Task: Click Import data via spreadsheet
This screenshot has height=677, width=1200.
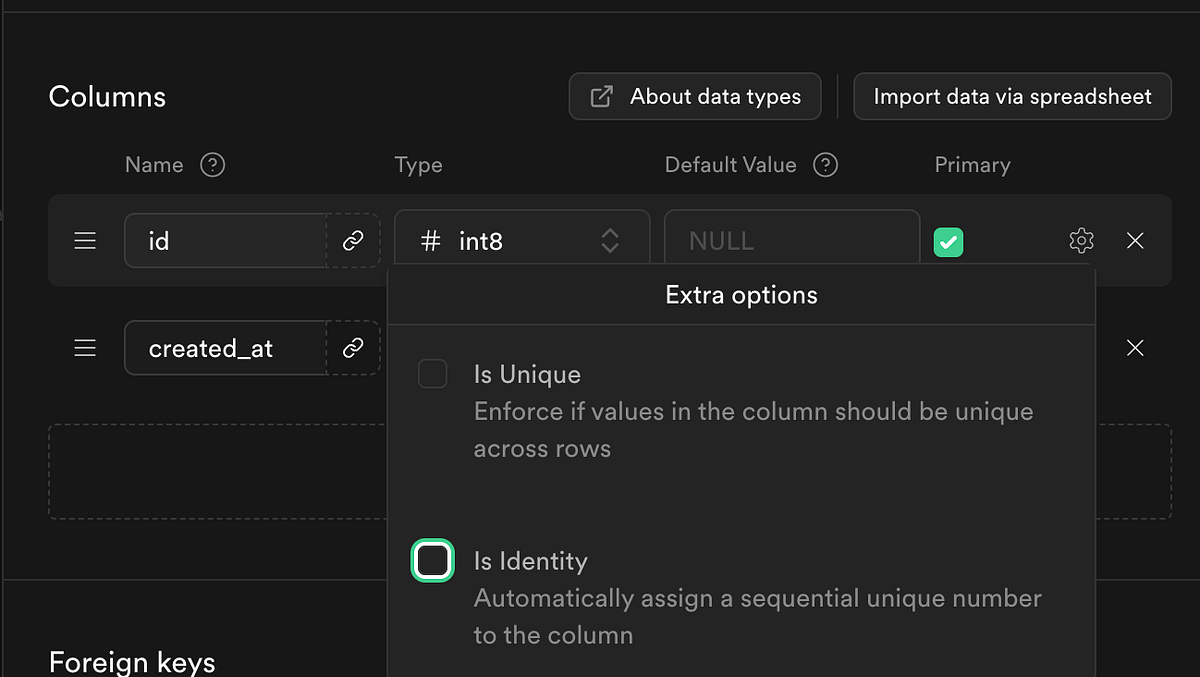Action: [1012, 96]
